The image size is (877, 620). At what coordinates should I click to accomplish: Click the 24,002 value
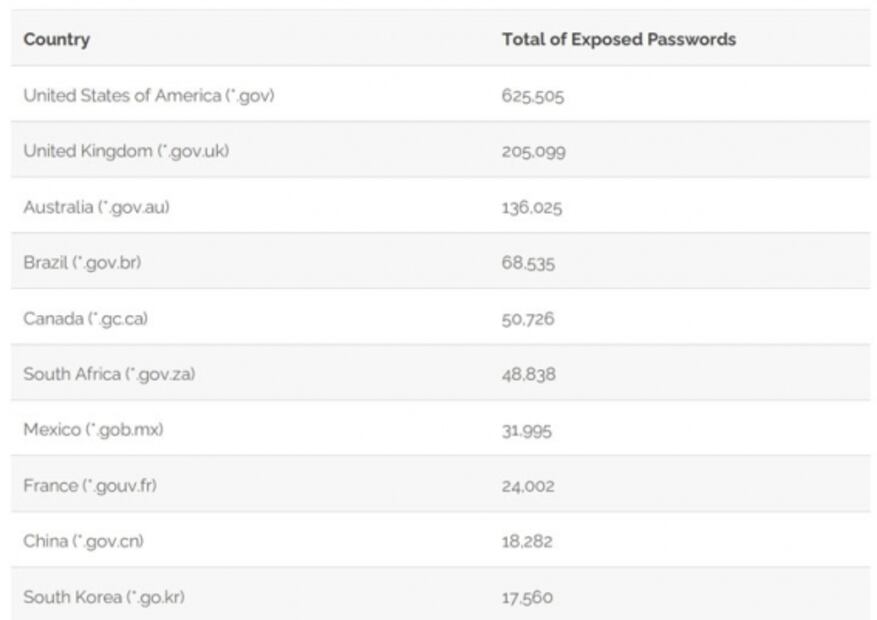coord(528,486)
